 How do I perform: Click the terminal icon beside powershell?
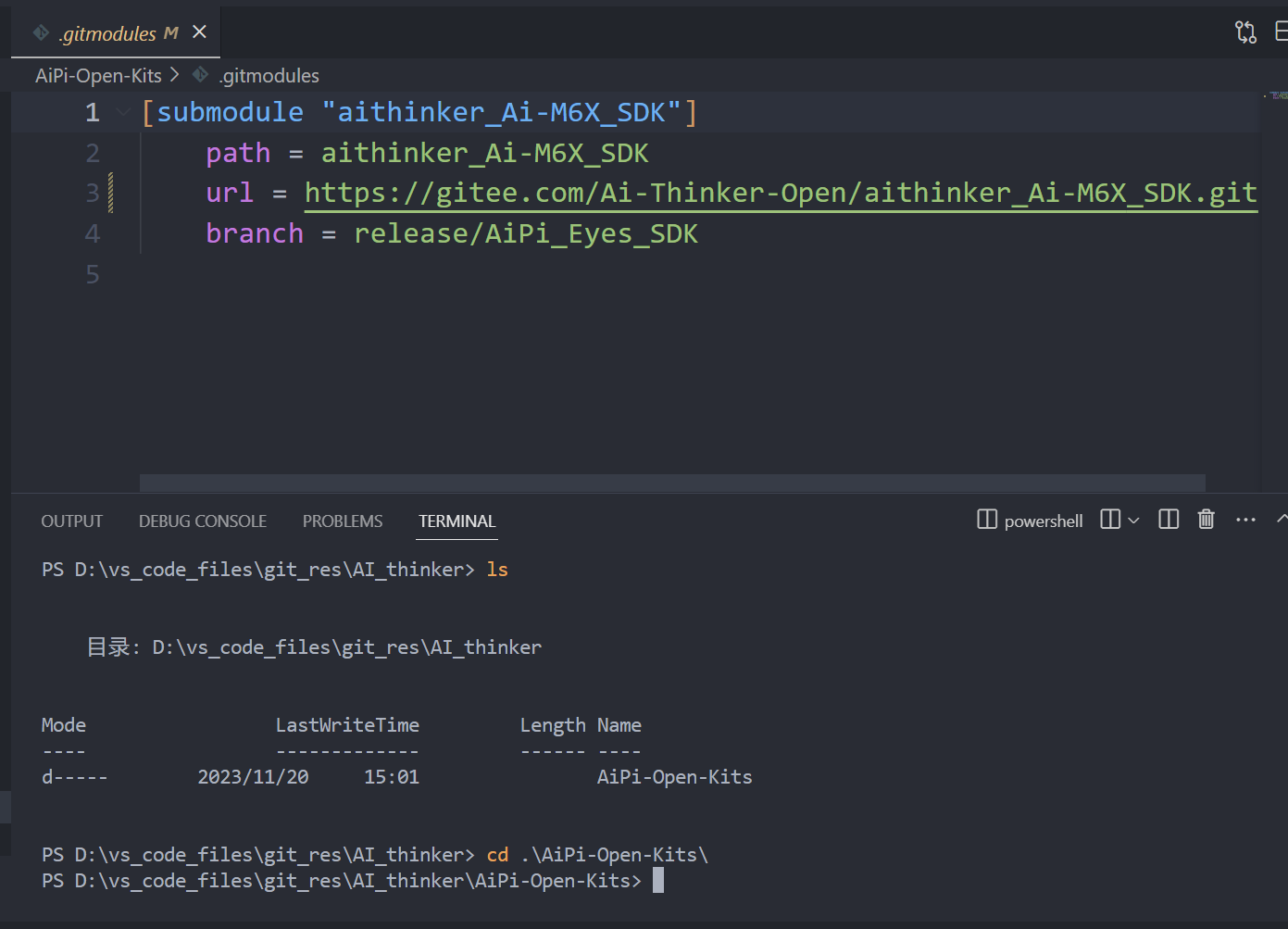[x=987, y=520]
